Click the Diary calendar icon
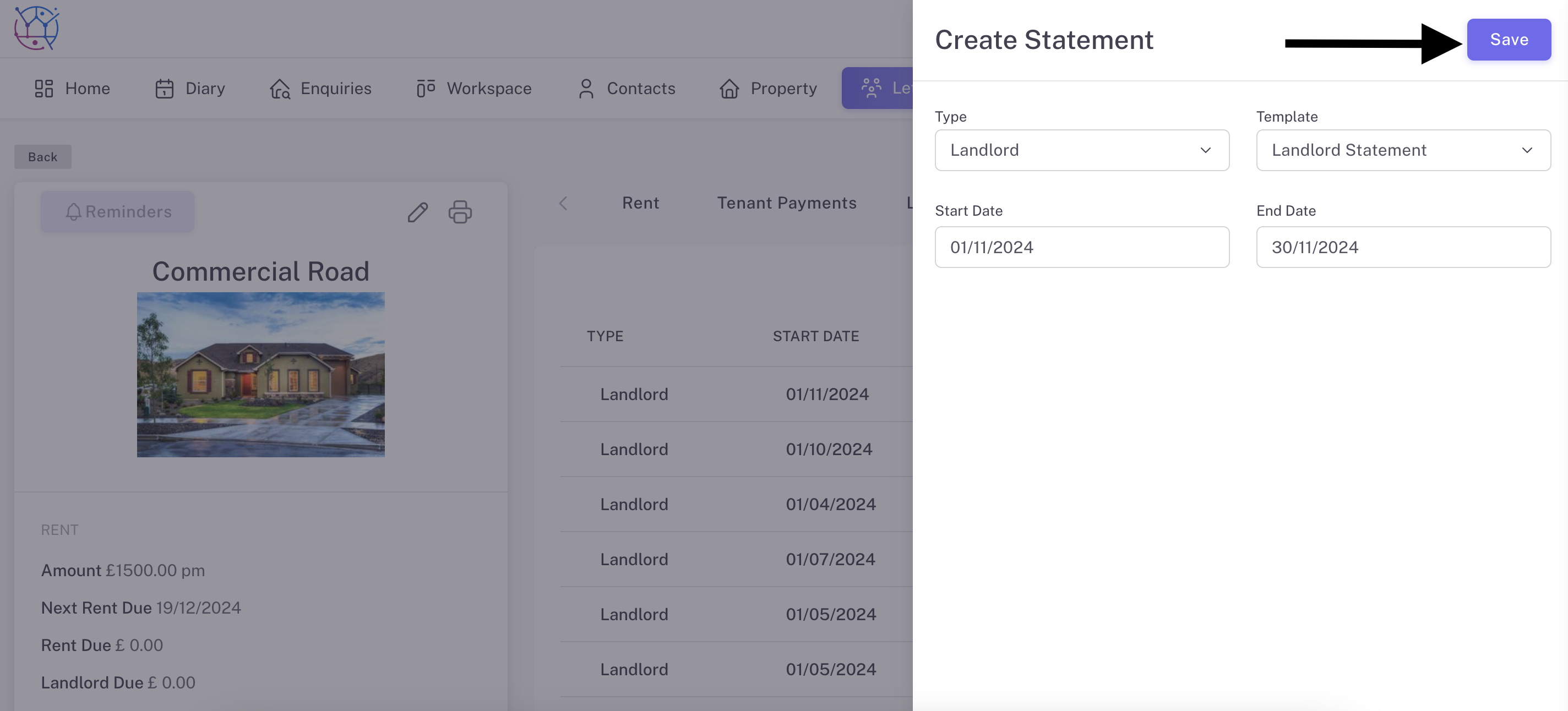Image resolution: width=1568 pixels, height=711 pixels. point(165,89)
